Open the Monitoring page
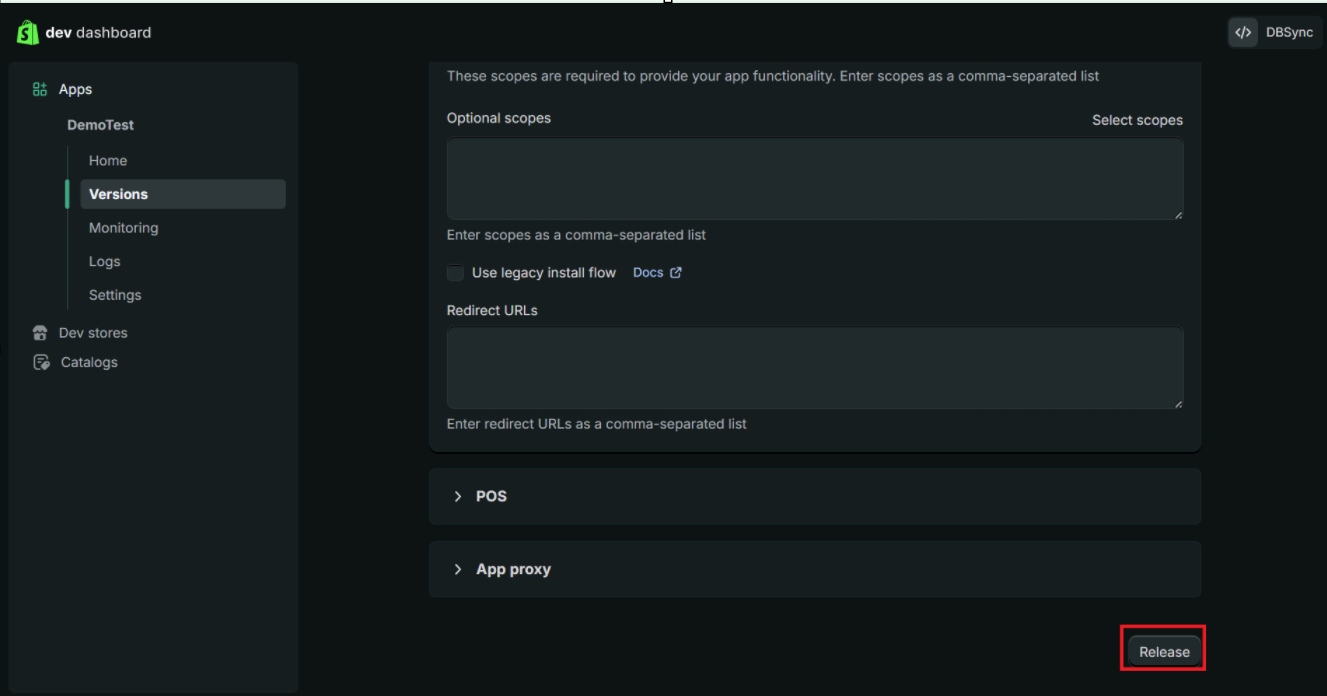This screenshot has height=696, width=1327. (x=123, y=228)
